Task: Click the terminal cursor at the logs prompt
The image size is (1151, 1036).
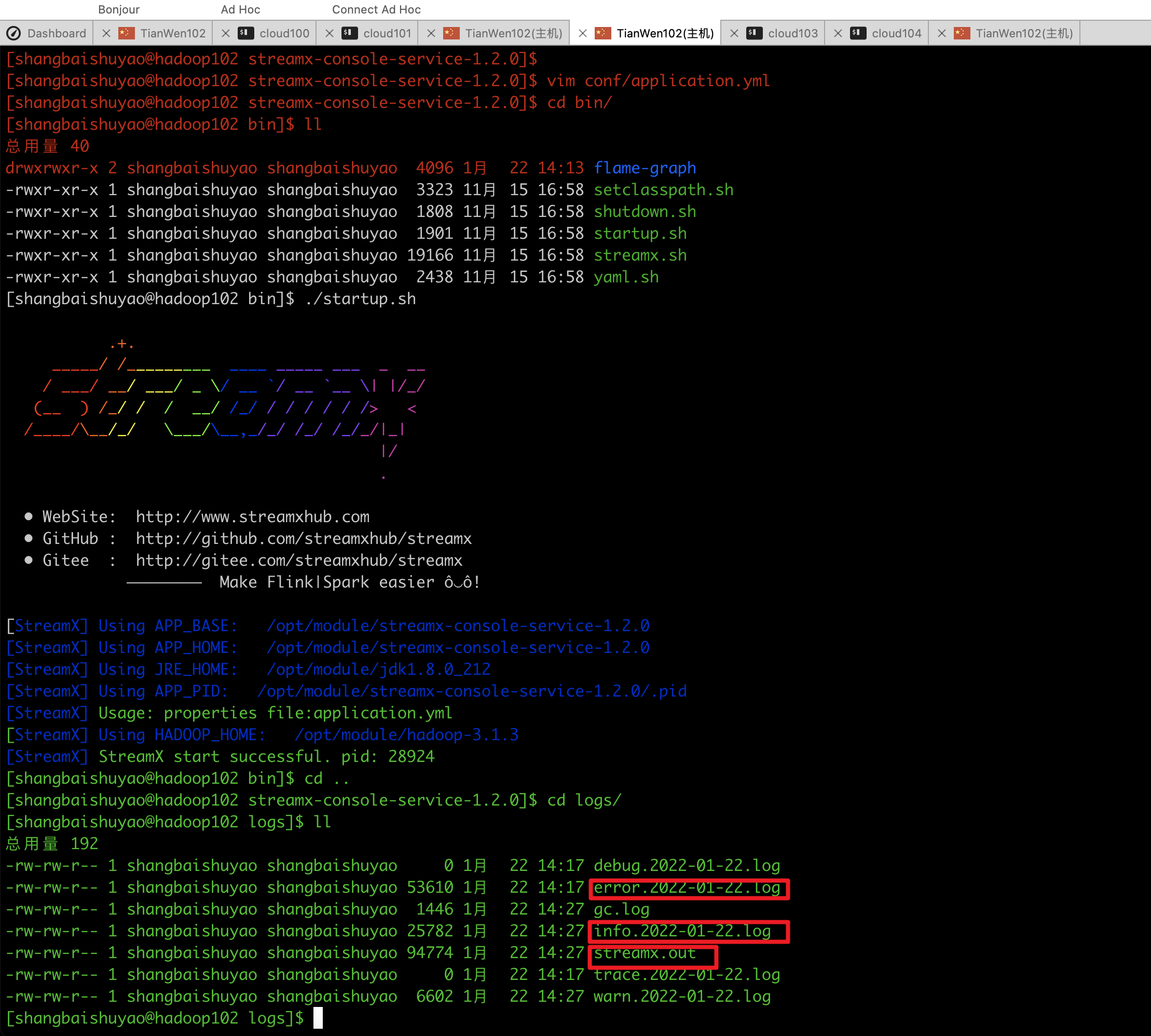Action: (318, 1018)
